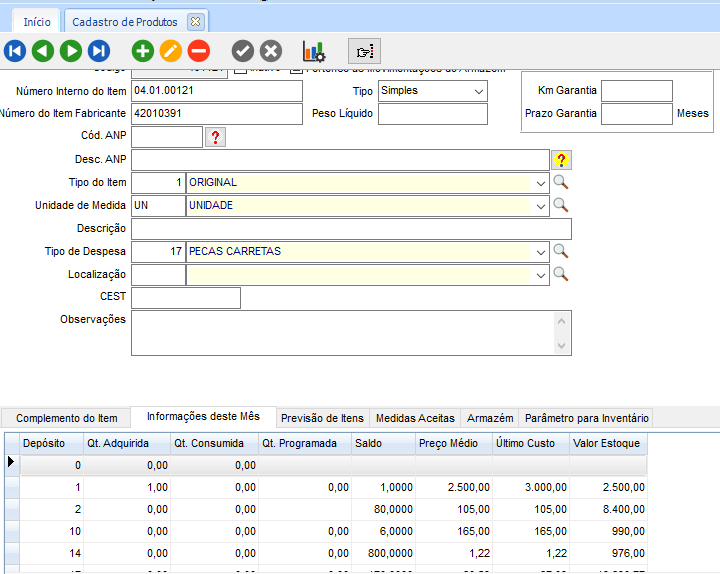Screen dimensions: 720x574
Task: Open the Armazém tab
Action: coord(490,418)
